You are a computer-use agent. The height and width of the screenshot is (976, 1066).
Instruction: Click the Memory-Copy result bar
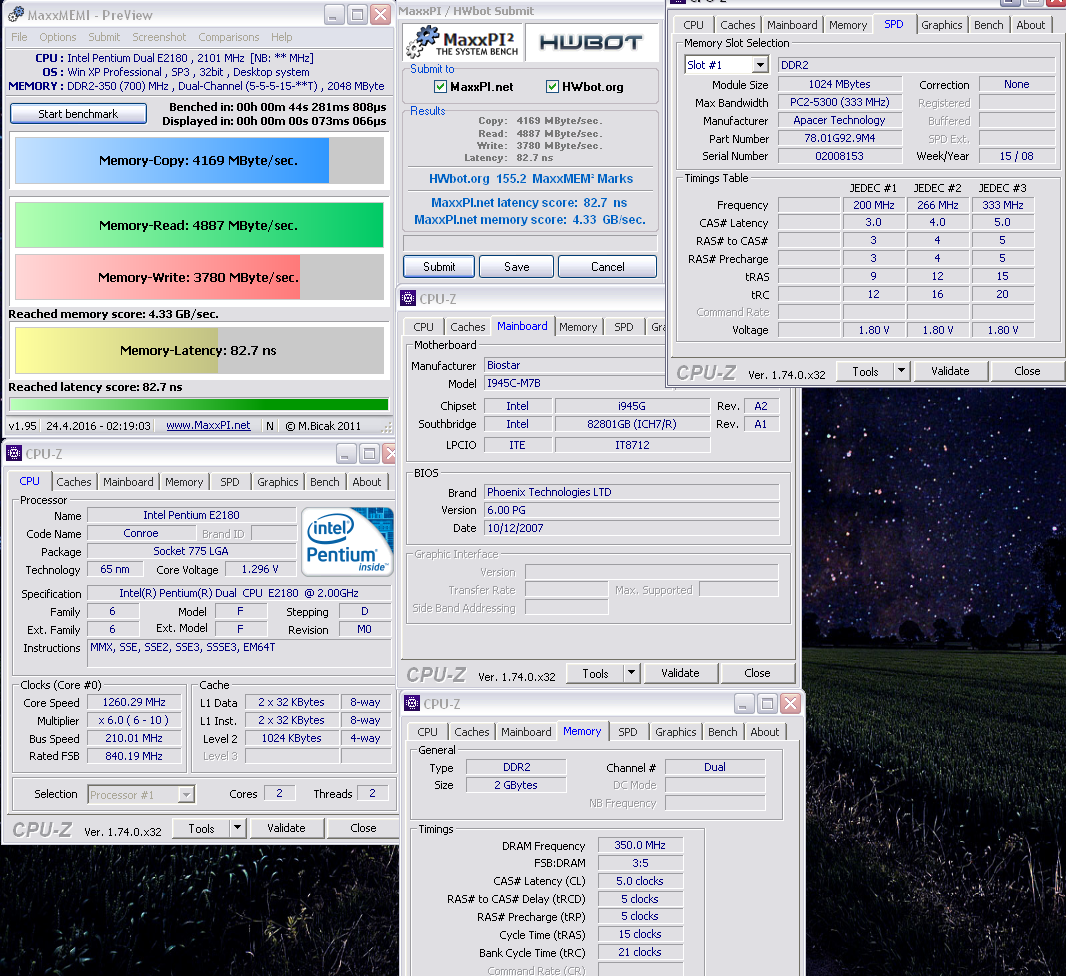click(x=199, y=160)
